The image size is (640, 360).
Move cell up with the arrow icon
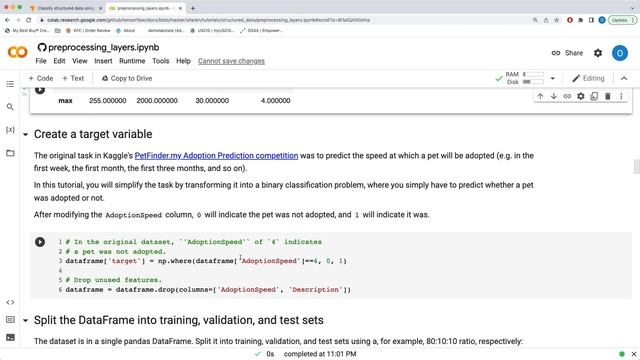pyautogui.click(x=540, y=96)
